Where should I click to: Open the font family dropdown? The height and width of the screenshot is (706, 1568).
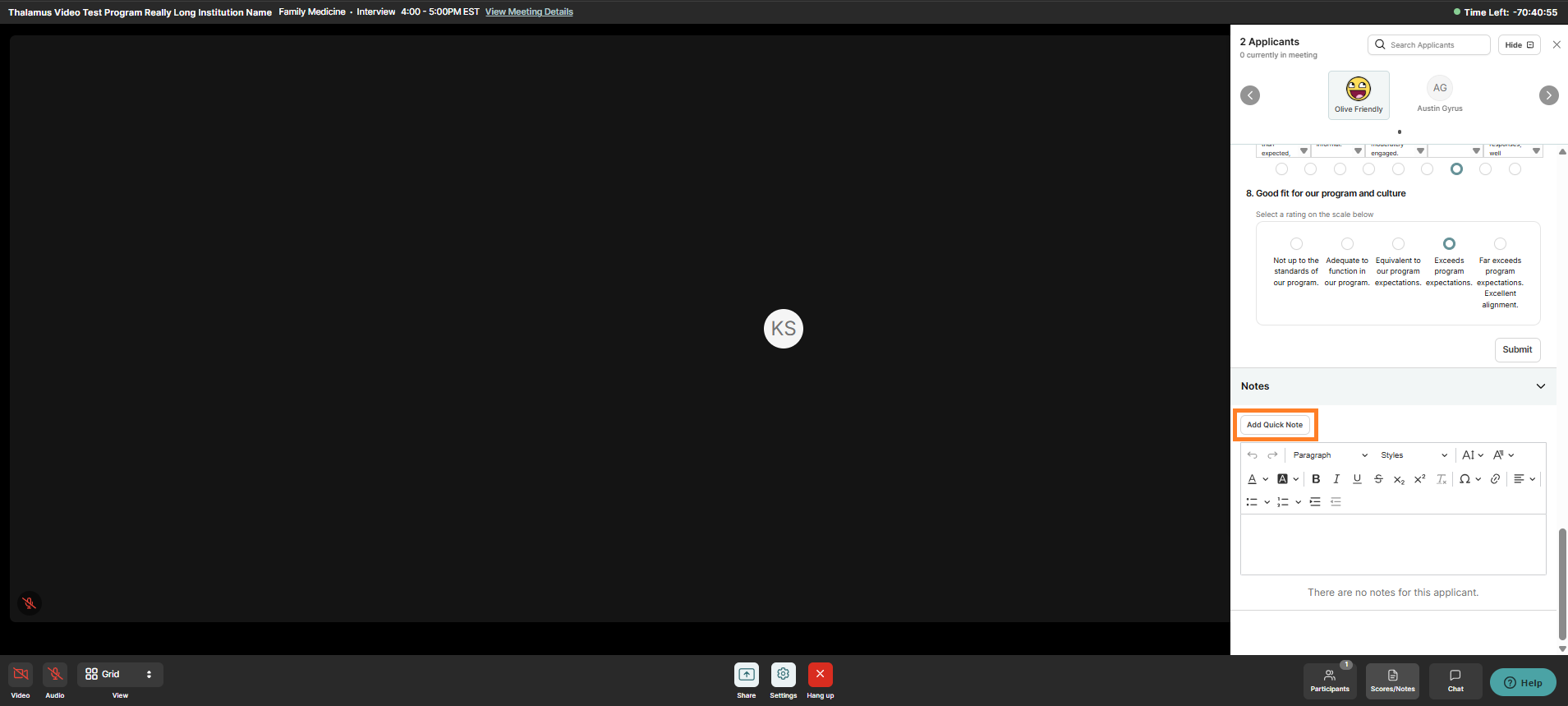[1503, 455]
